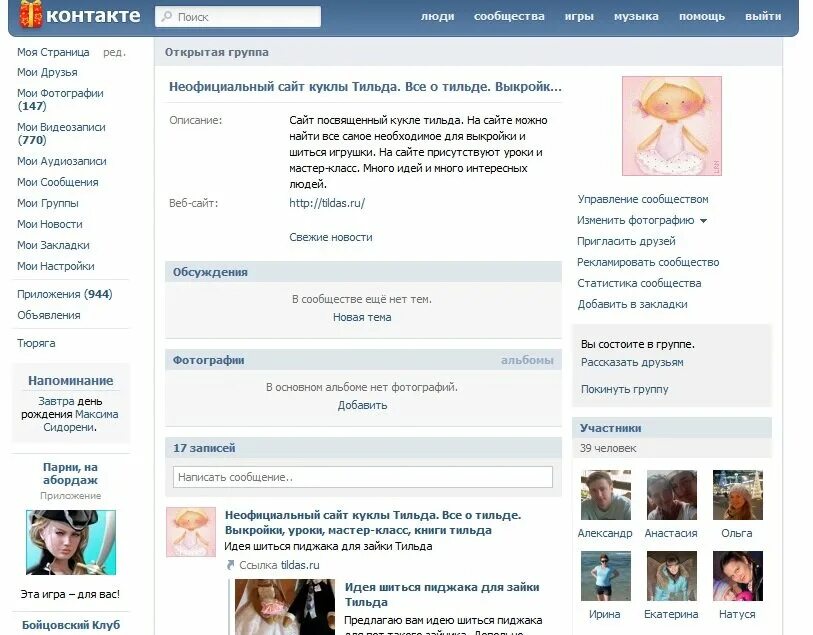The height and width of the screenshot is (635, 813).
Task: Open member Ольга's photo
Action: click(x=738, y=495)
